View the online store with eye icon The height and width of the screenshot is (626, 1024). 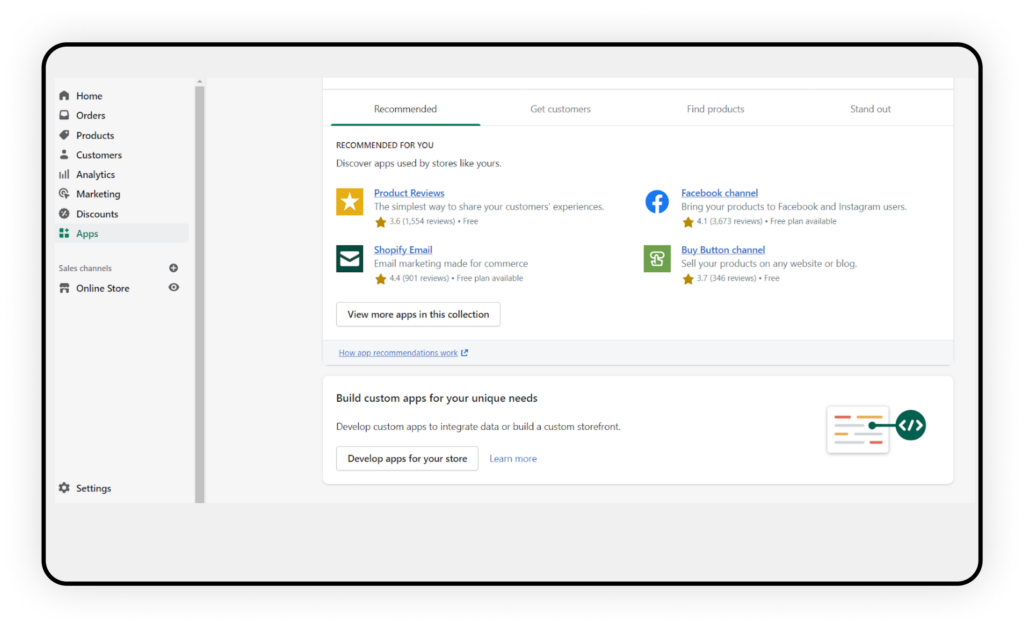pos(174,287)
